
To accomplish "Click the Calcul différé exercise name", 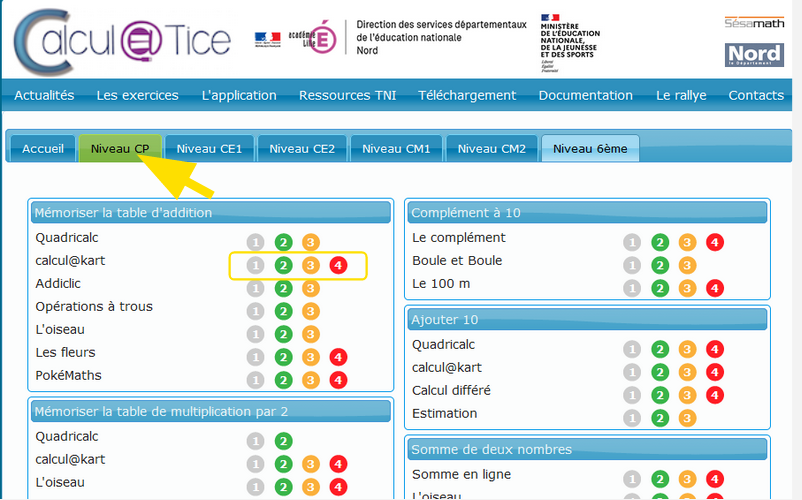I will (451, 390).
